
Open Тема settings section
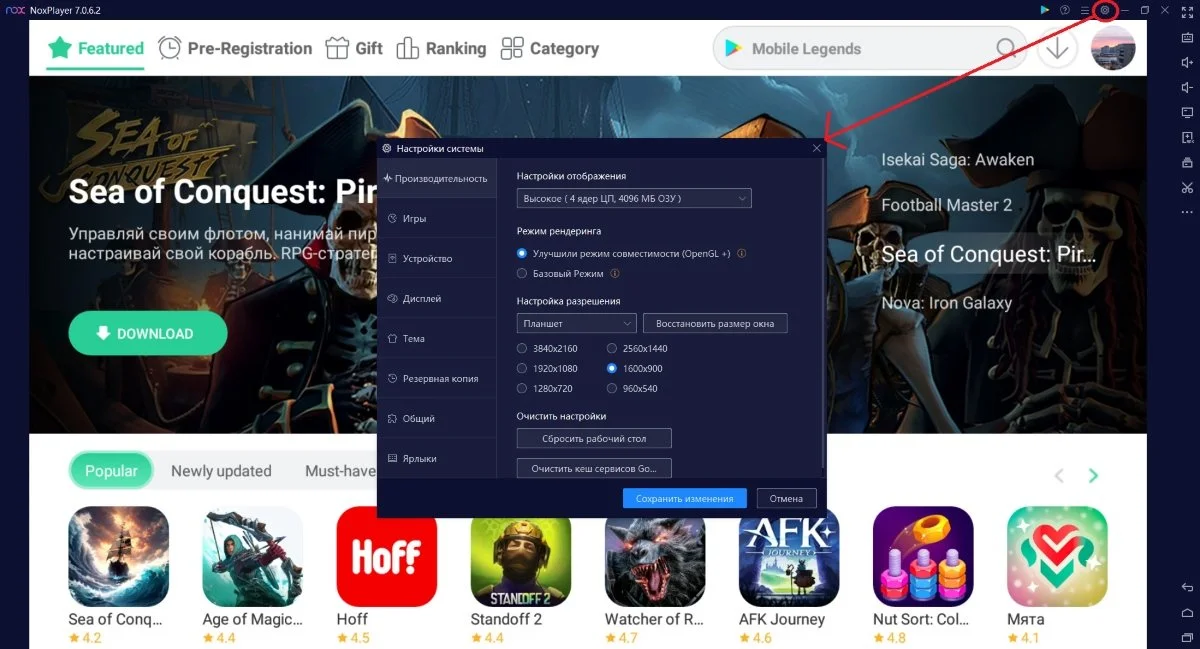(x=436, y=338)
